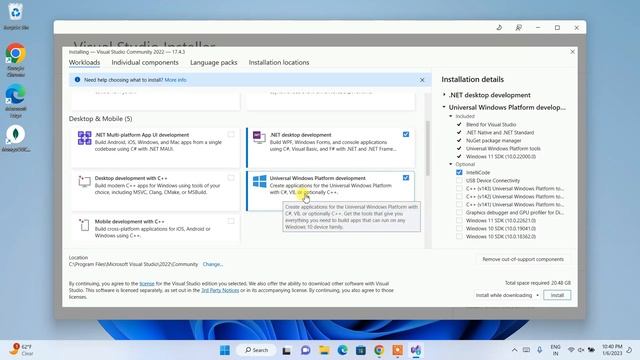The image size is (640, 360).
Task: Click the Desktop development with C++ icon
Action: point(84,181)
